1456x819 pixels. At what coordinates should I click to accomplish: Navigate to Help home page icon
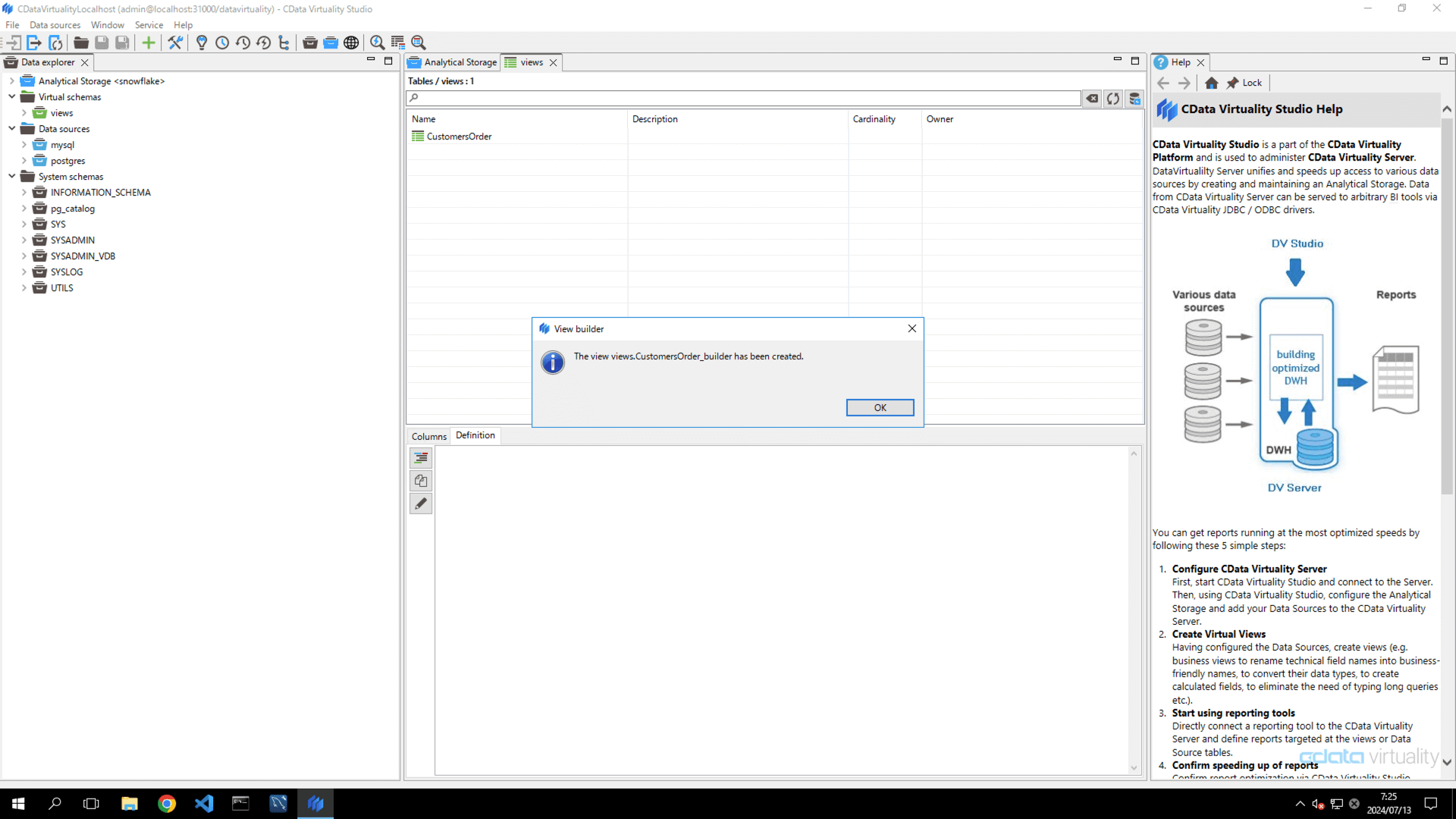click(x=1212, y=83)
